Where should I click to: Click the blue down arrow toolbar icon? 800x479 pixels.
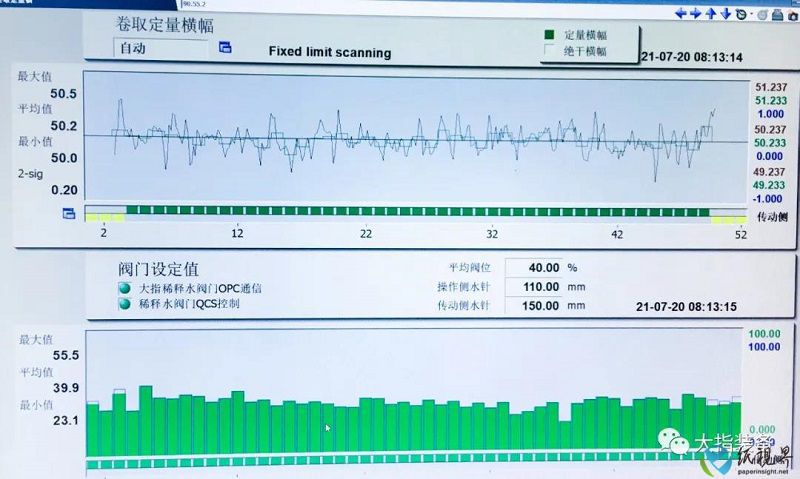tap(726, 14)
